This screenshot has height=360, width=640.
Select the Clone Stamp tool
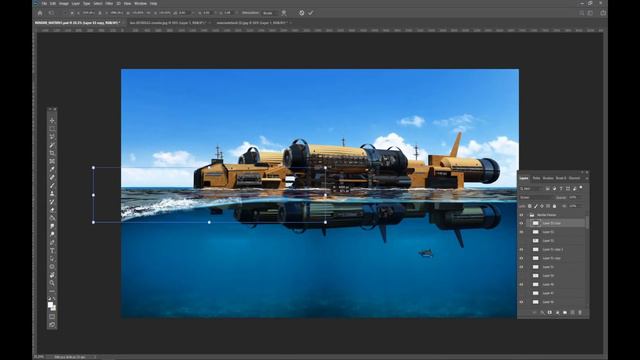[52, 193]
